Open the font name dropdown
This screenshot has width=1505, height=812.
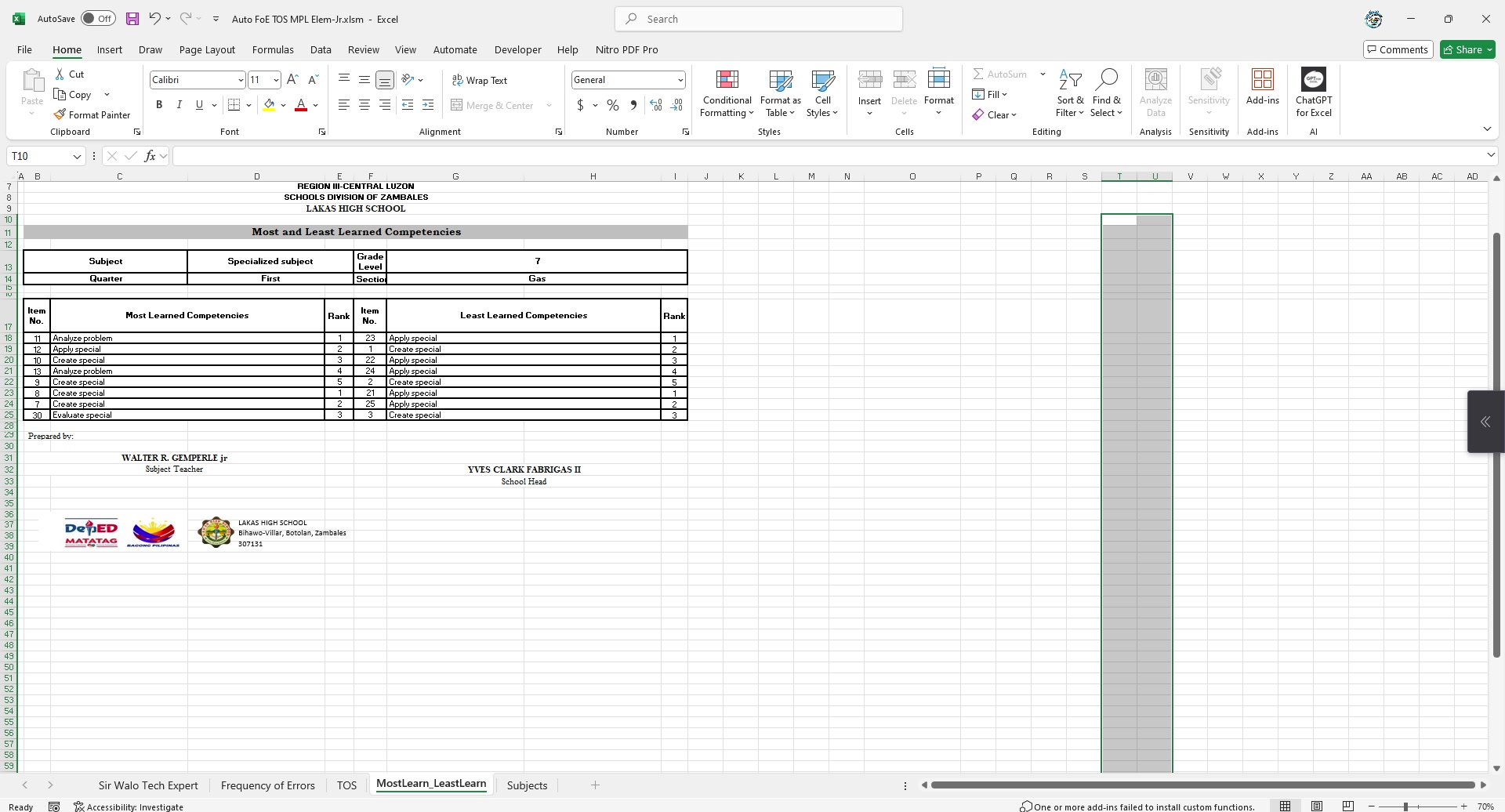(x=241, y=80)
